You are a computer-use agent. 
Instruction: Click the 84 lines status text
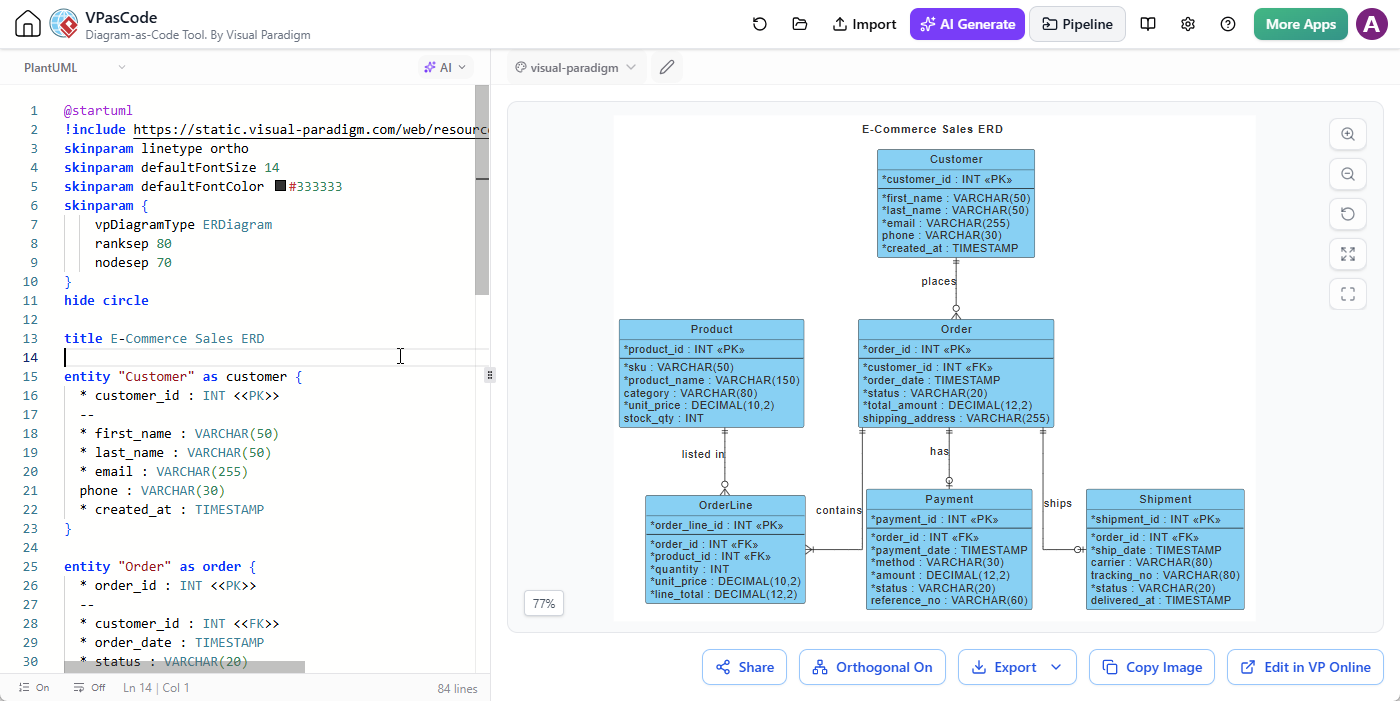point(457,688)
